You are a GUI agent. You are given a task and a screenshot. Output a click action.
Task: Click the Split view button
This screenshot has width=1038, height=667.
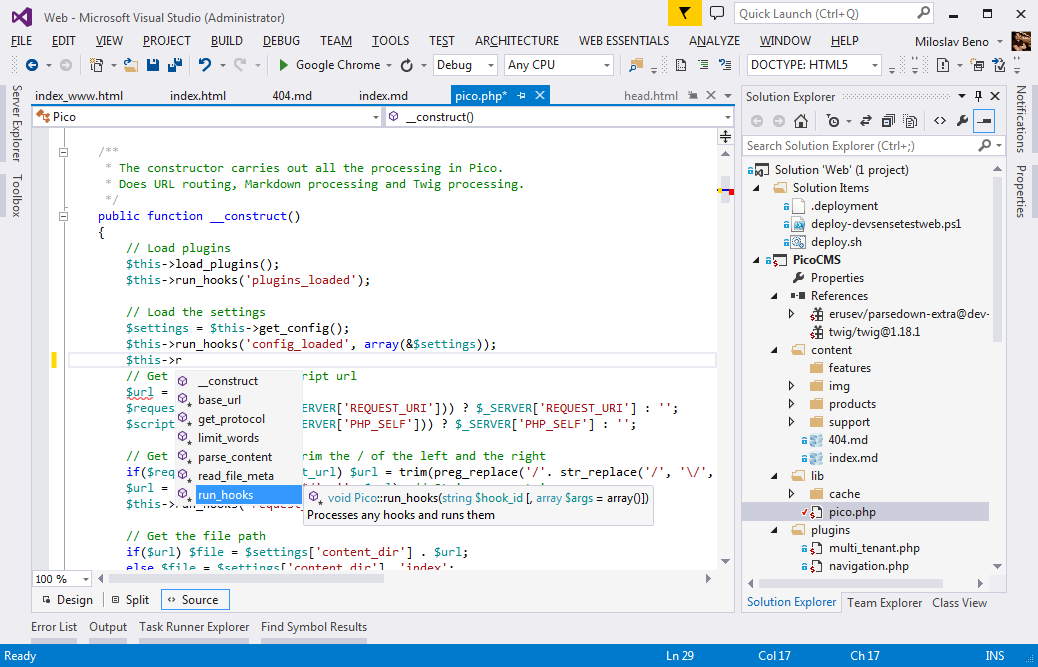(x=130, y=599)
